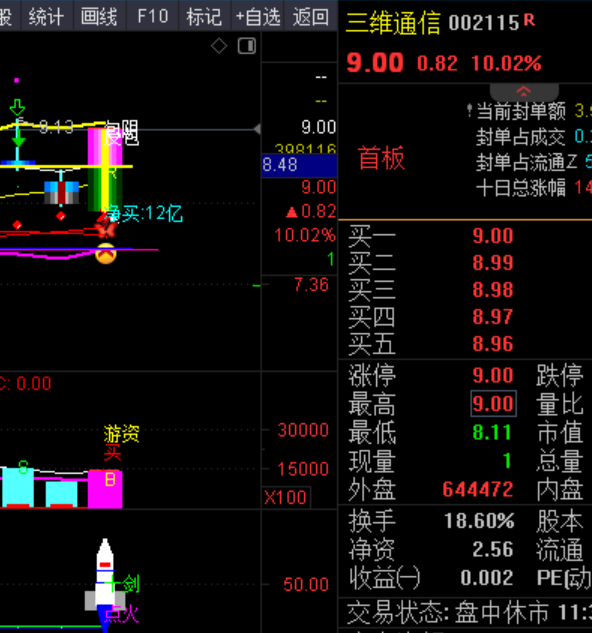The height and width of the screenshot is (633, 592).
Task: Click the 买一 bid price 9.00
Action: pos(493,236)
